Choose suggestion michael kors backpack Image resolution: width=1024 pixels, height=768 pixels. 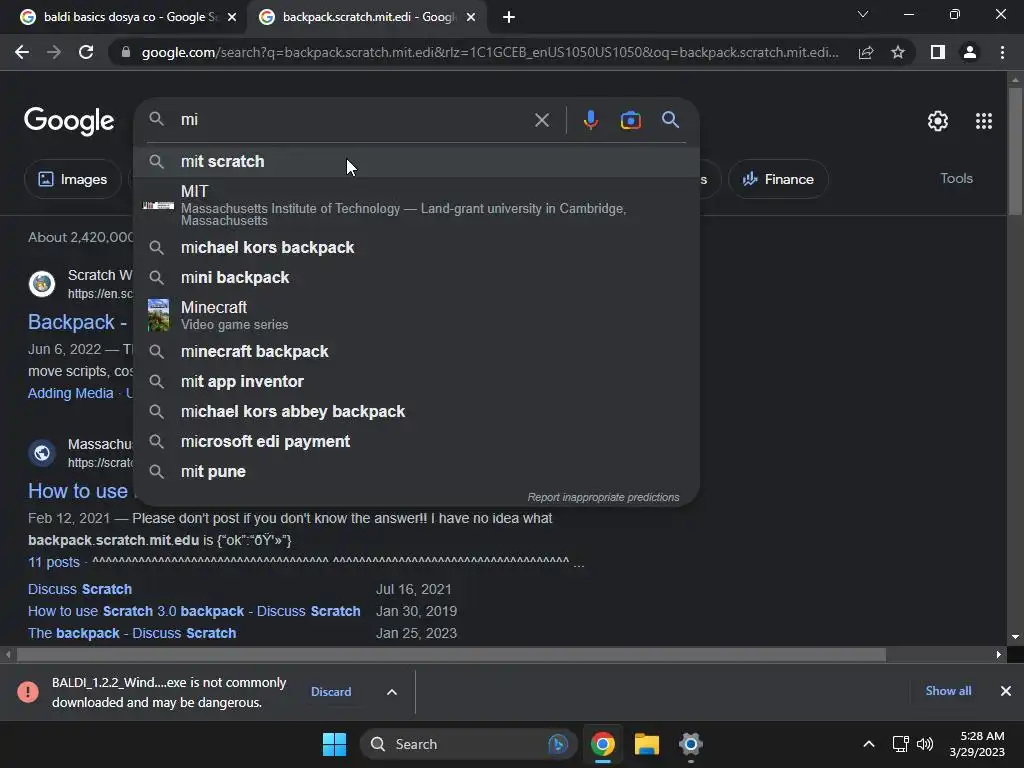pyautogui.click(x=417, y=248)
